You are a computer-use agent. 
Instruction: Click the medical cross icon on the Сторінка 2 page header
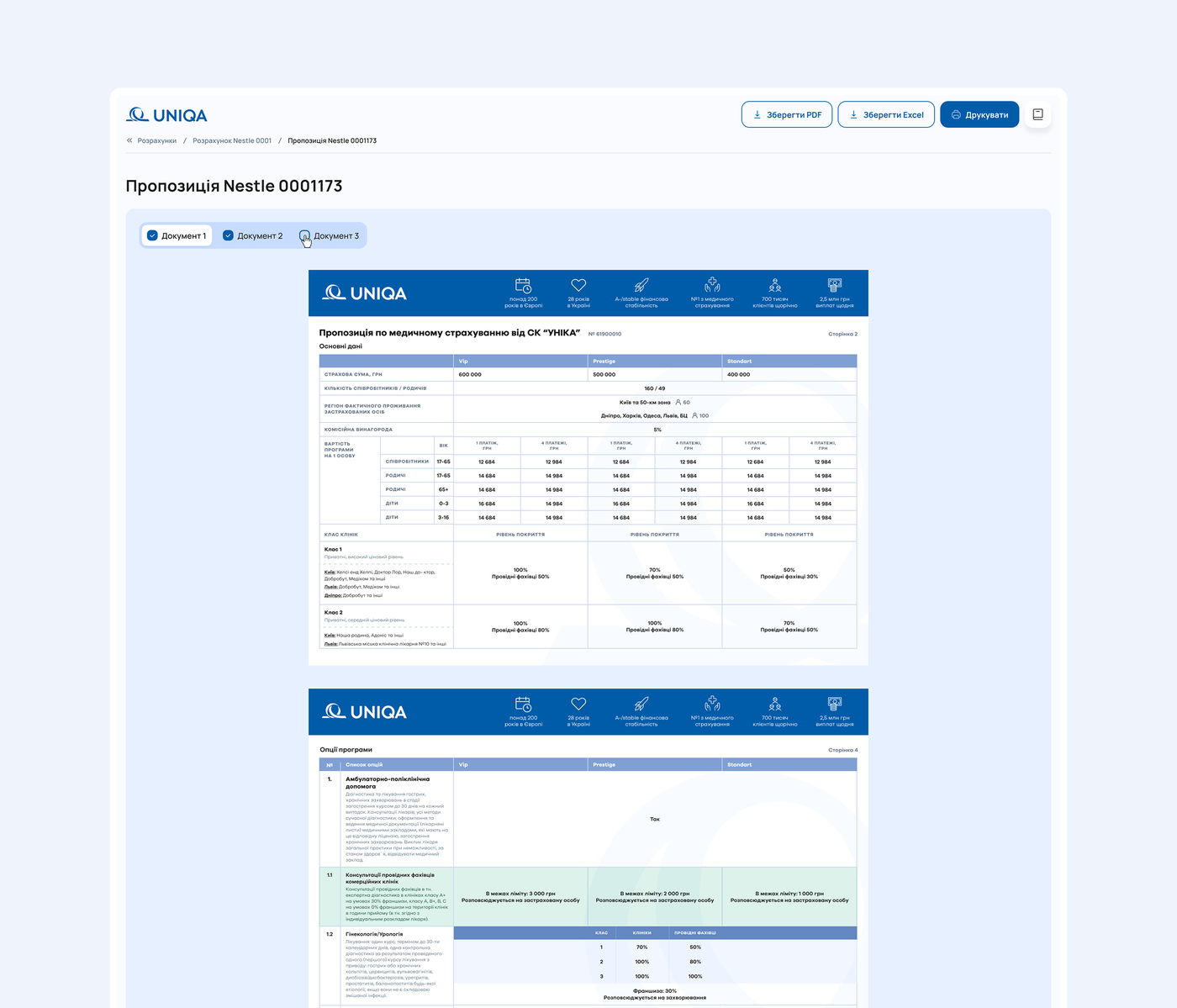pyautogui.click(x=712, y=285)
